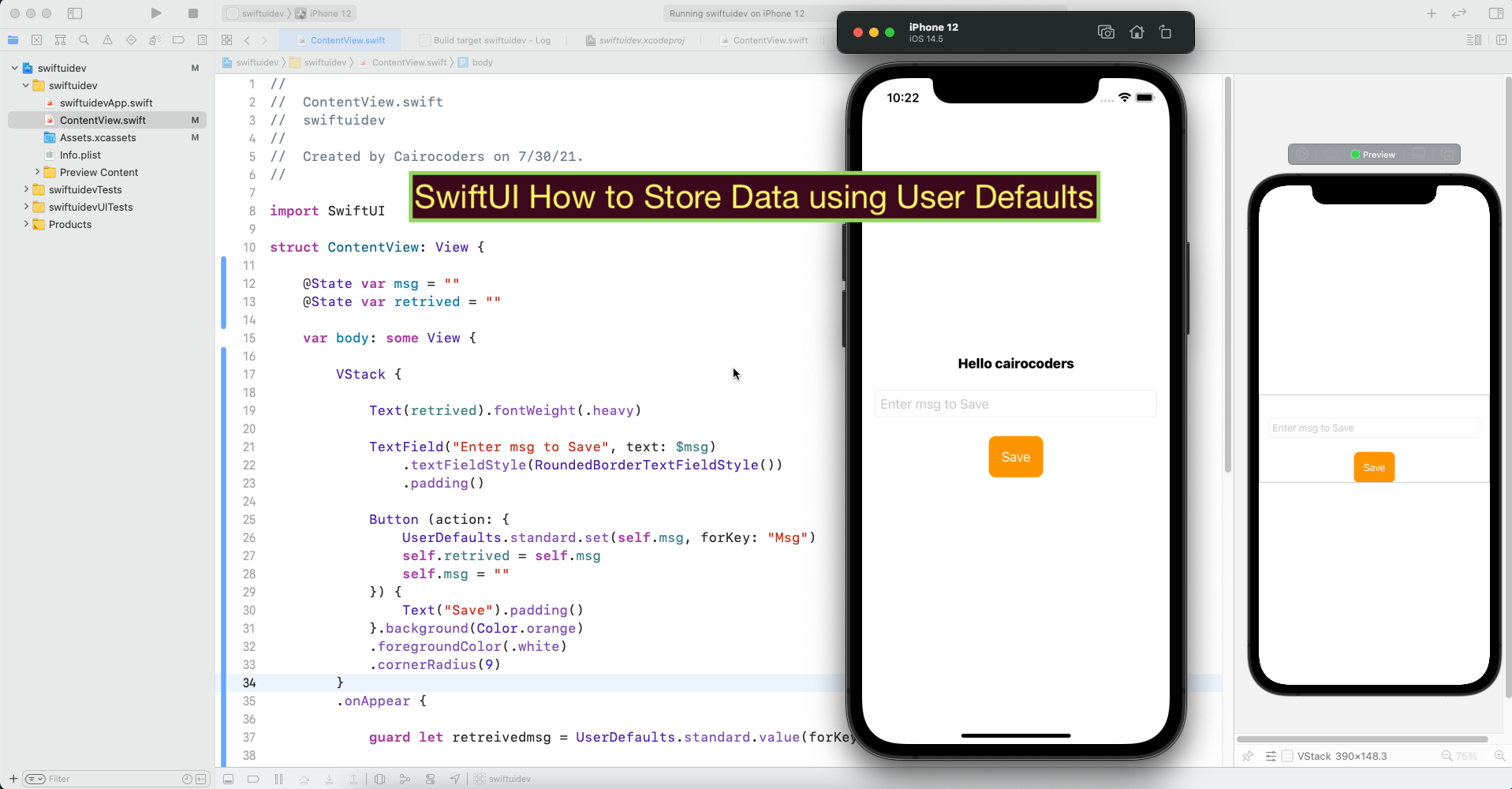The height and width of the screenshot is (789, 1512).
Task: Toggle breakpoints activation in debug bar
Action: (x=253, y=779)
